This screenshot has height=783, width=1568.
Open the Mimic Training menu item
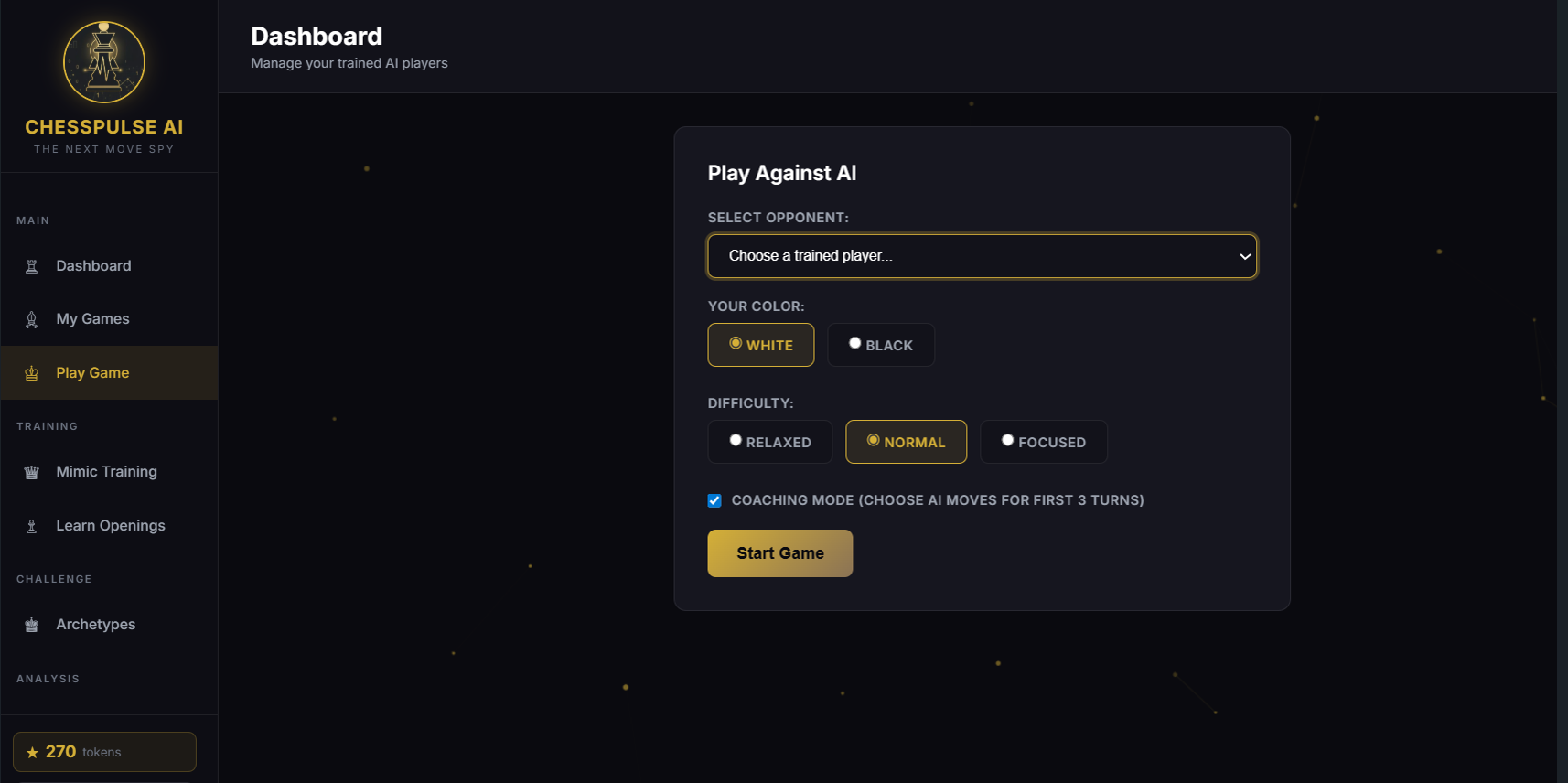tap(106, 472)
